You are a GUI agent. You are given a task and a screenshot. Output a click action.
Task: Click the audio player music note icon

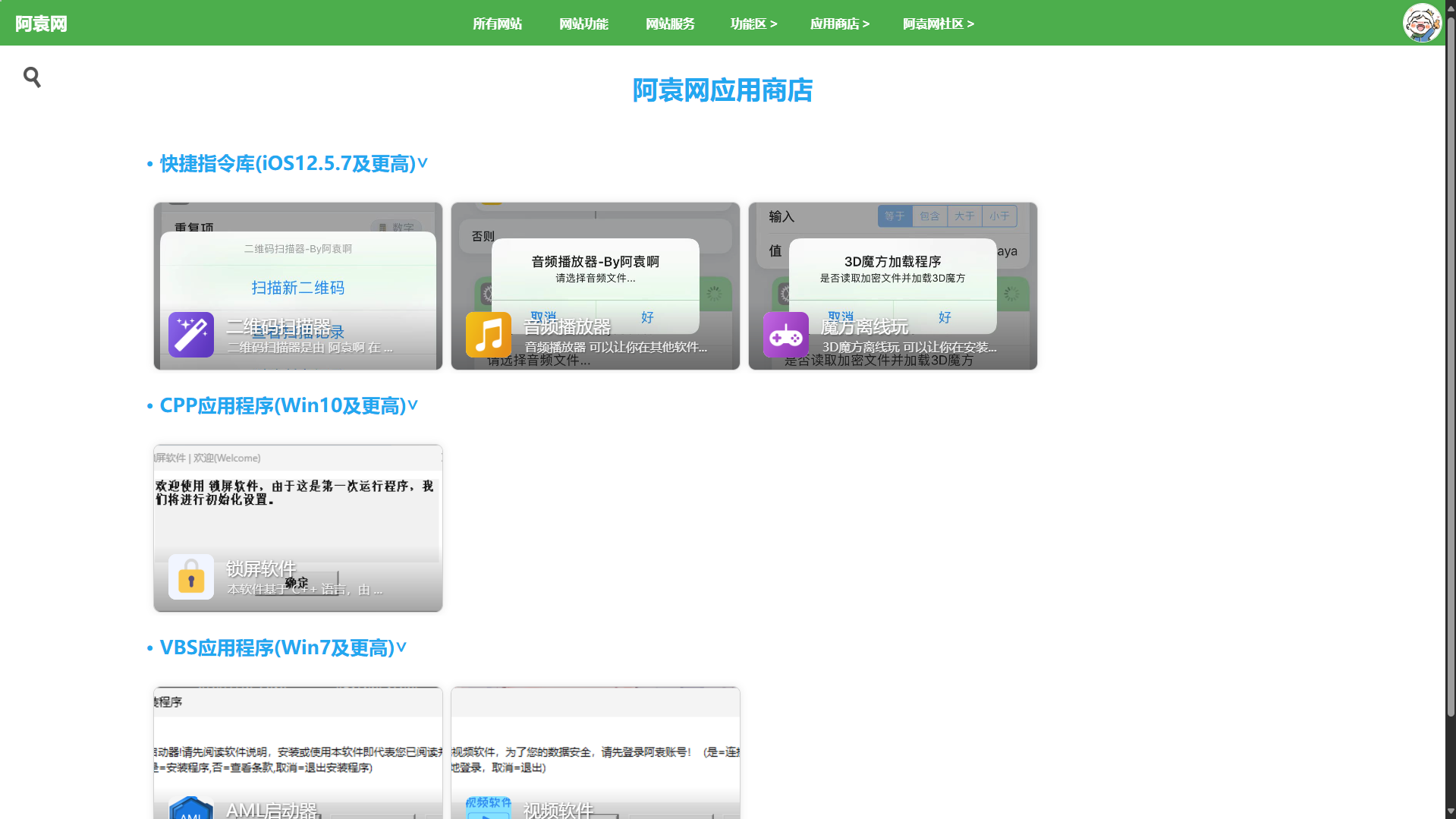pyautogui.click(x=489, y=335)
